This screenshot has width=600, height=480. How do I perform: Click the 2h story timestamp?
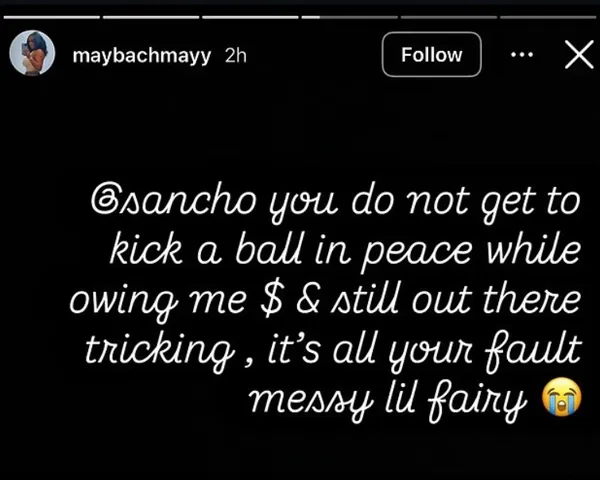coord(236,56)
